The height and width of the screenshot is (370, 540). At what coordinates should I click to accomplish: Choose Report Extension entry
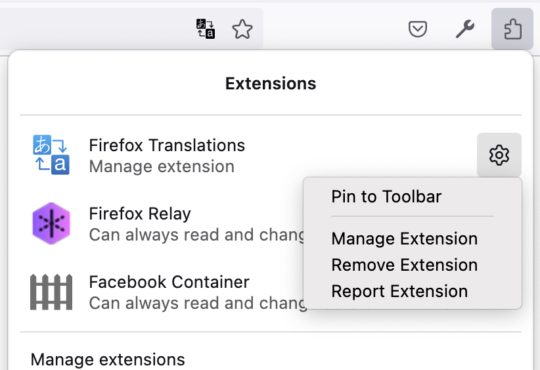coord(399,291)
